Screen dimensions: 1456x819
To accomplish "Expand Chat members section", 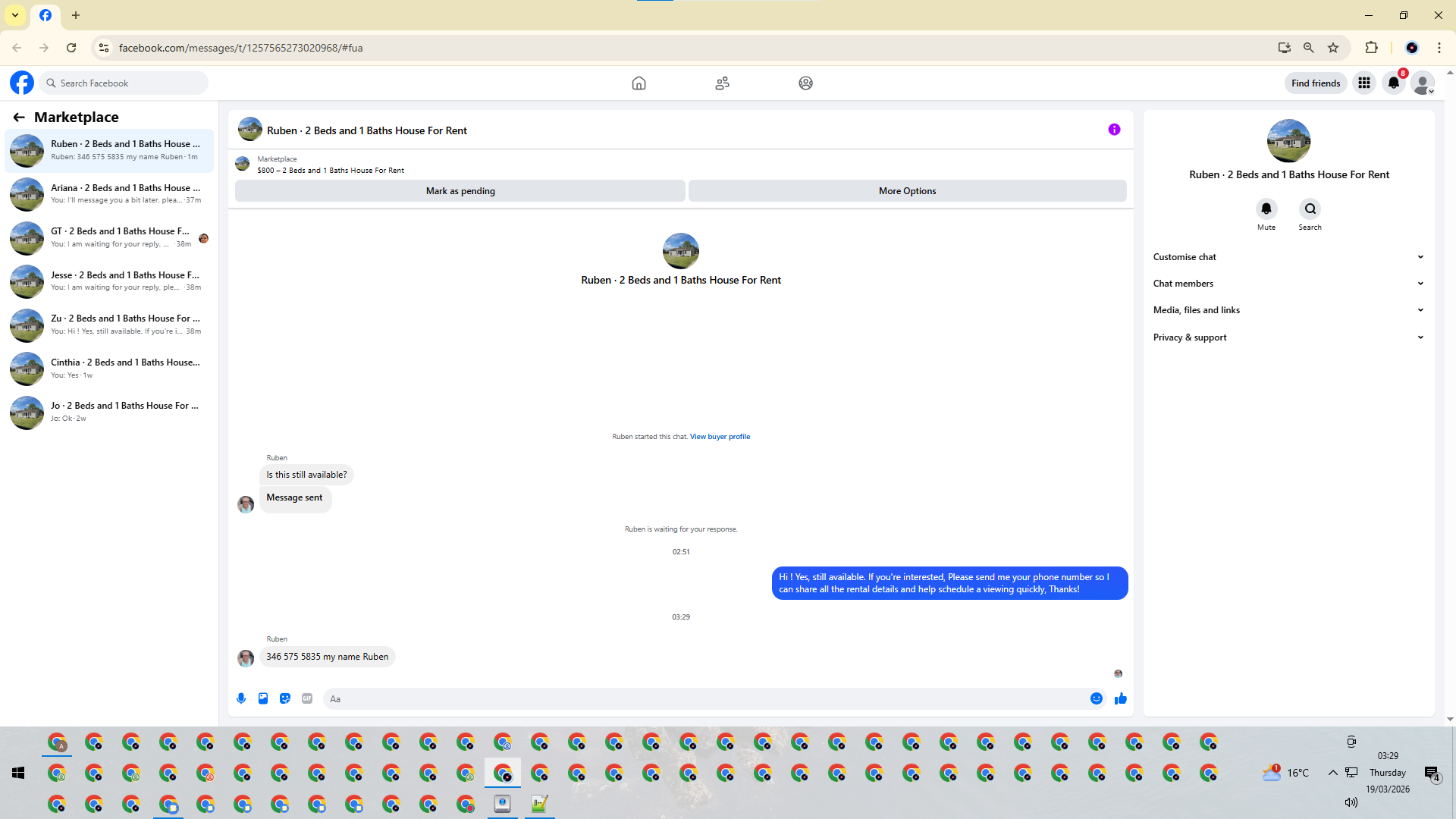I will tap(1288, 284).
